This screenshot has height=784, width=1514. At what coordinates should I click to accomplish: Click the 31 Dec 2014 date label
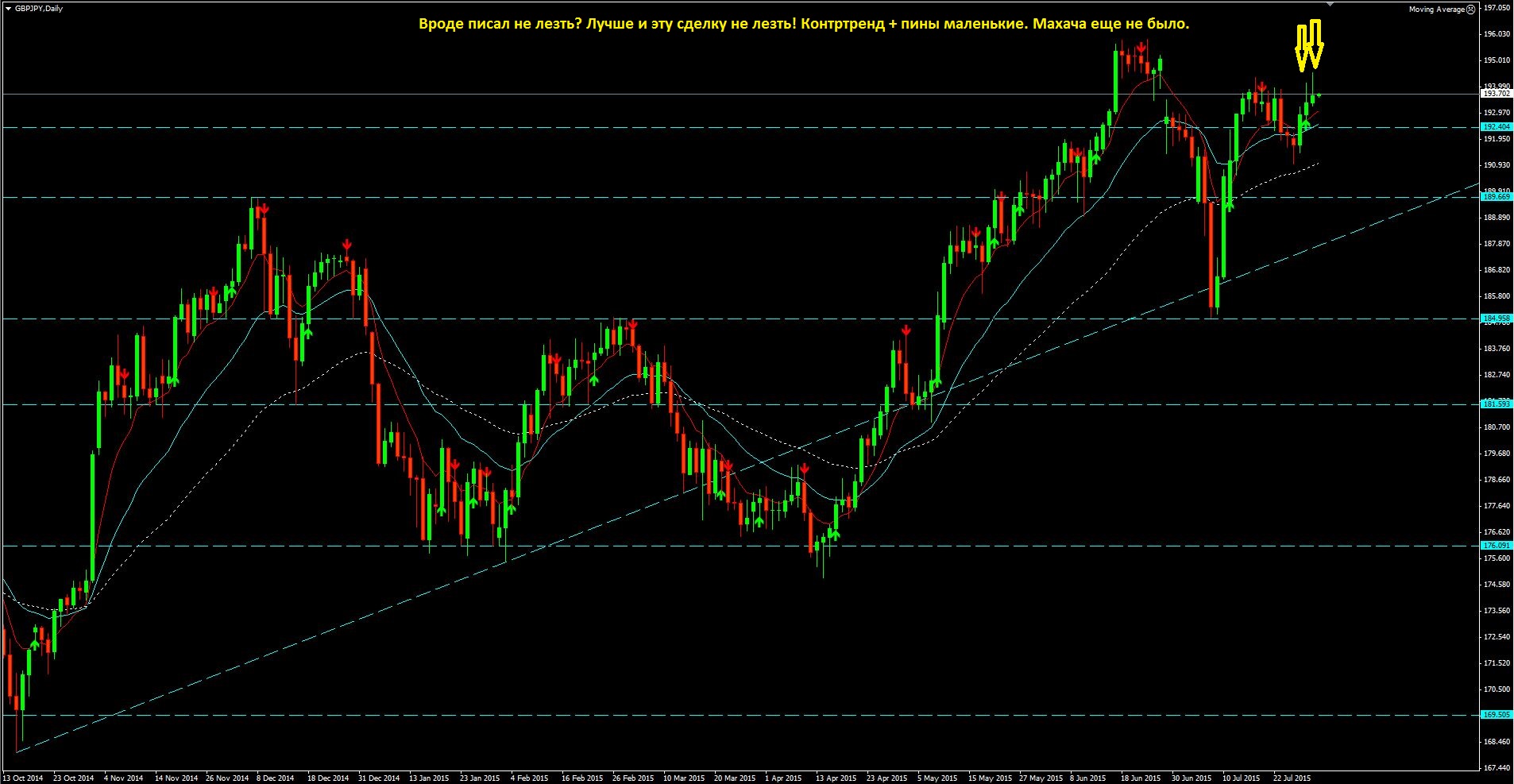point(379,778)
